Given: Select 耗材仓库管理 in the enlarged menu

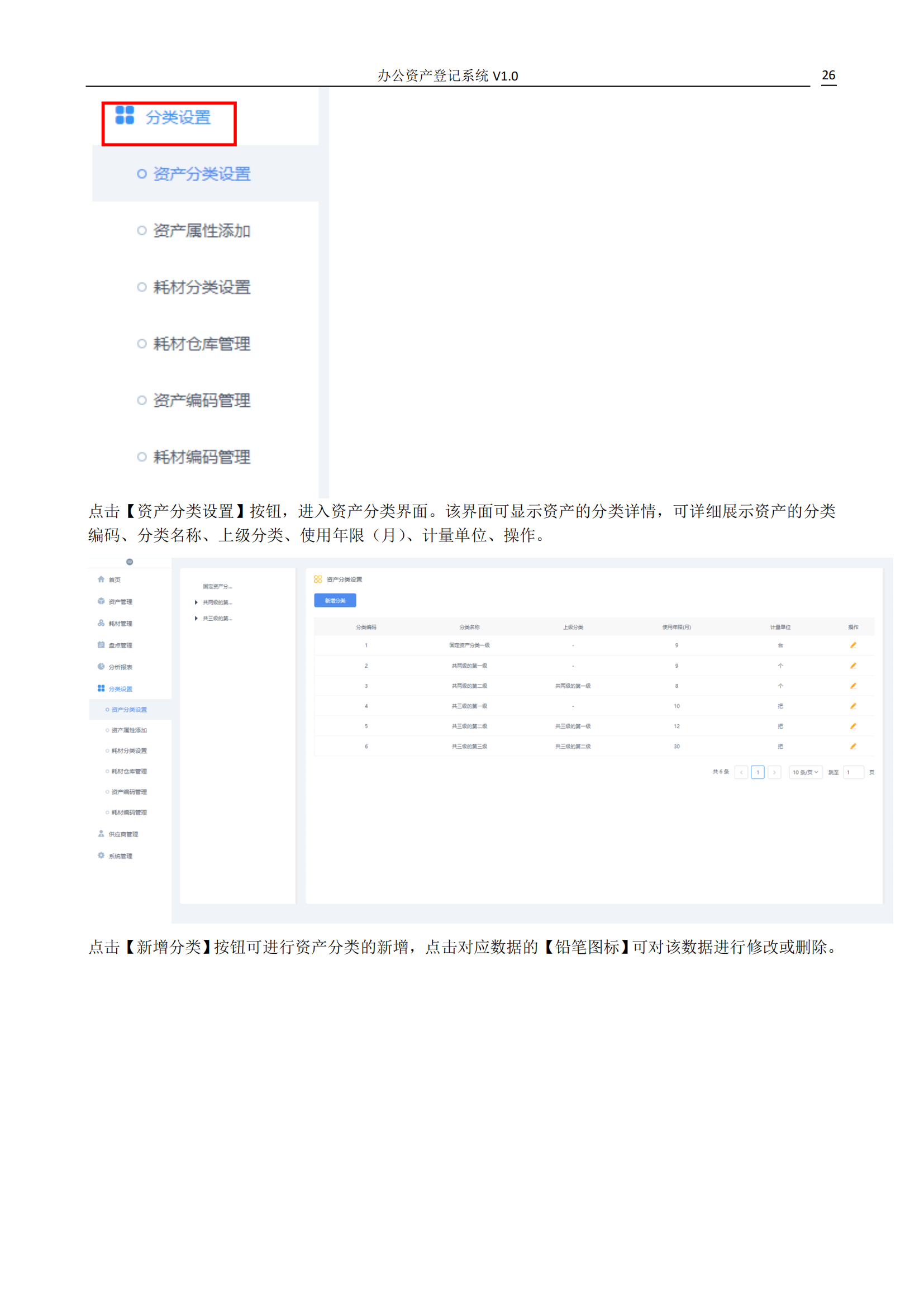Looking at the screenshot, I should (x=202, y=344).
